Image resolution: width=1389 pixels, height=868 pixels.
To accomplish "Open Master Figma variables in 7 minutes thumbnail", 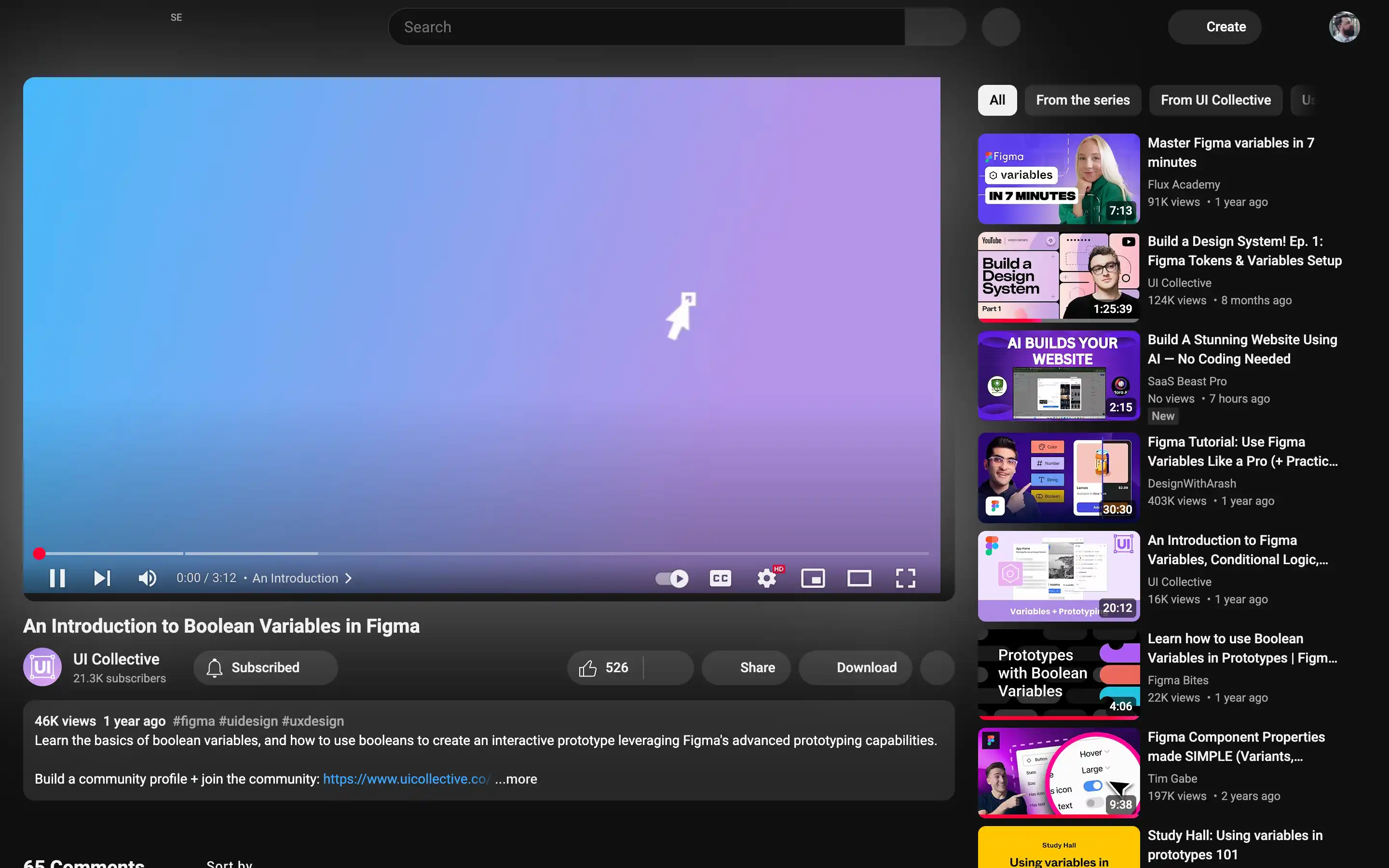I will pyautogui.click(x=1059, y=179).
